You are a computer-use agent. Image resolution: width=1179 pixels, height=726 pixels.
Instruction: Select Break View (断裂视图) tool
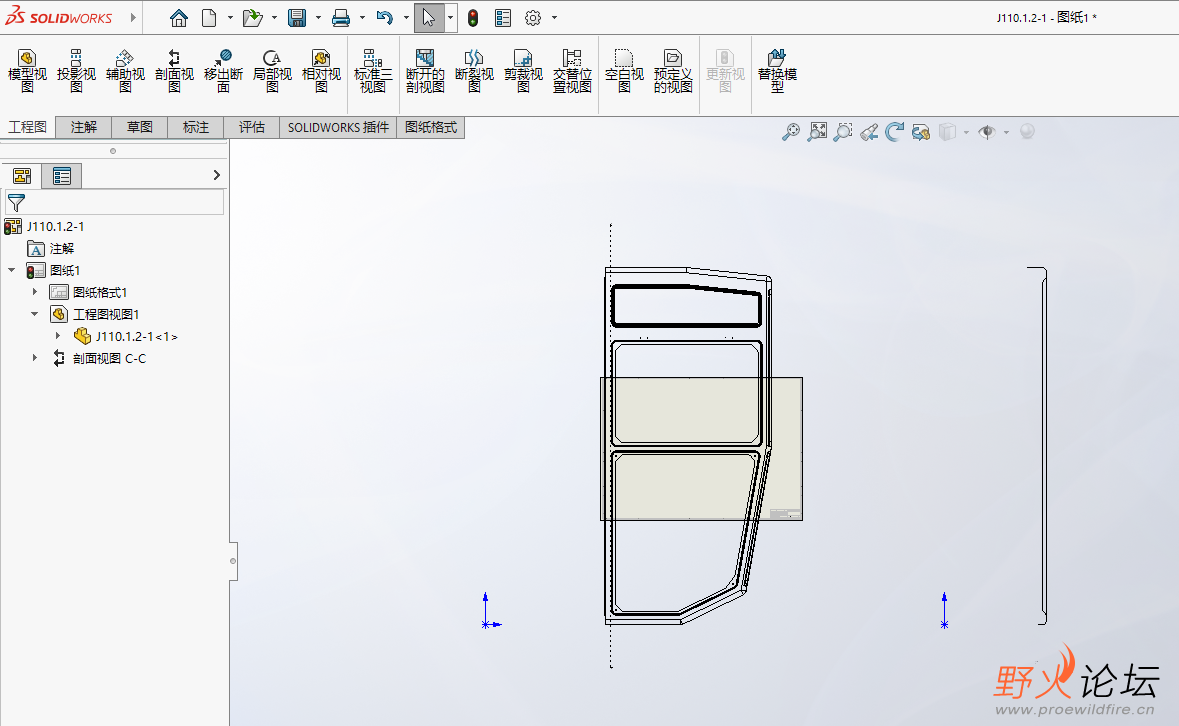(x=474, y=71)
